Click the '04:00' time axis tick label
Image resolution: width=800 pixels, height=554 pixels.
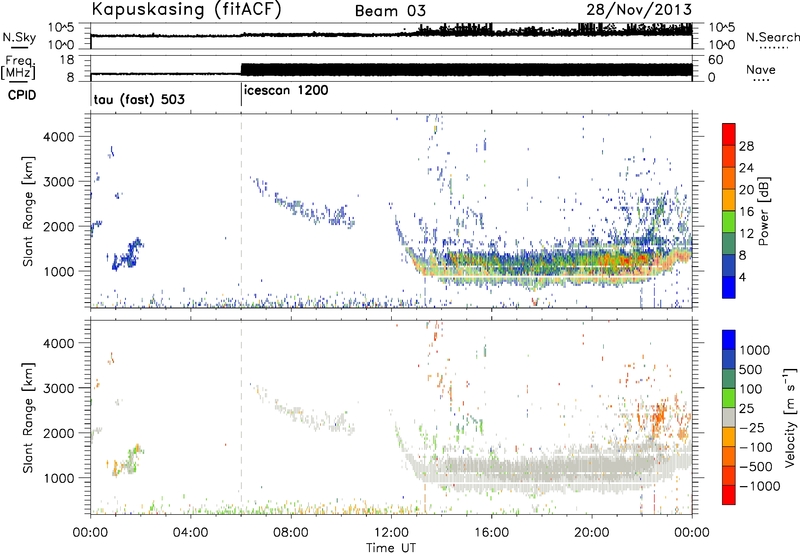click(x=191, y=533)
